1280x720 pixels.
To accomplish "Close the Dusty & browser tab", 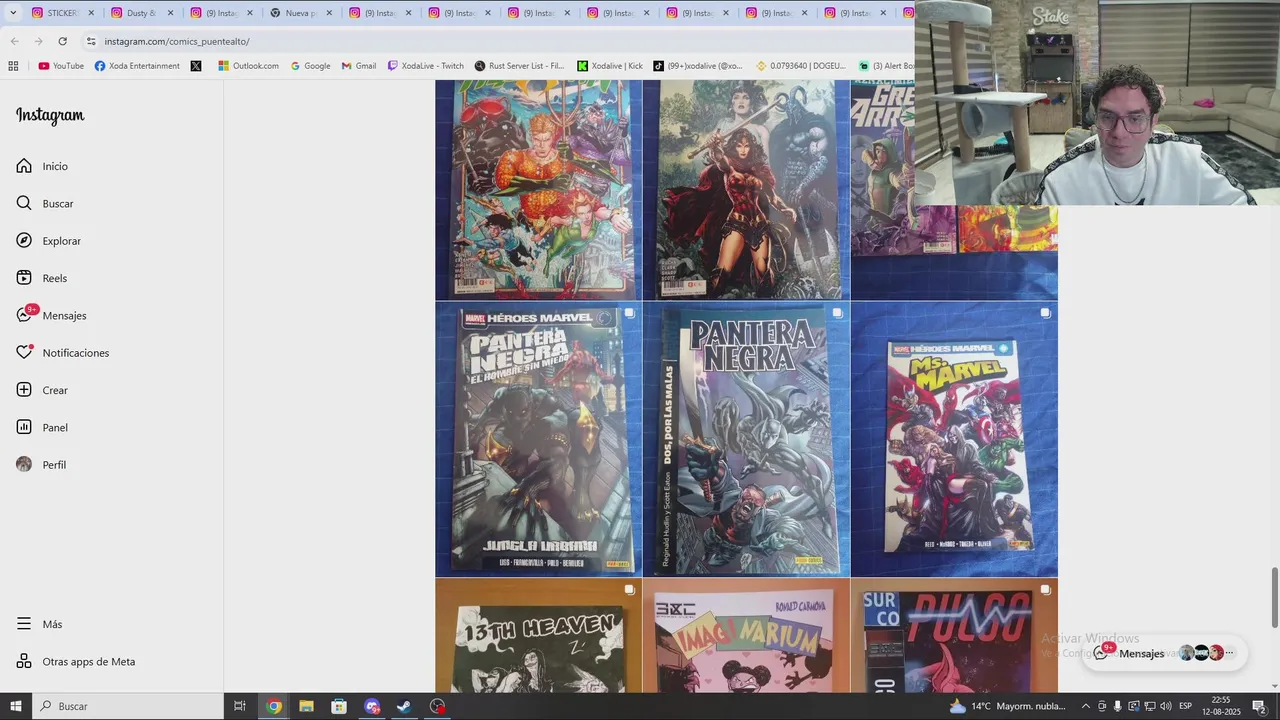I will click(x=170, y=13).
